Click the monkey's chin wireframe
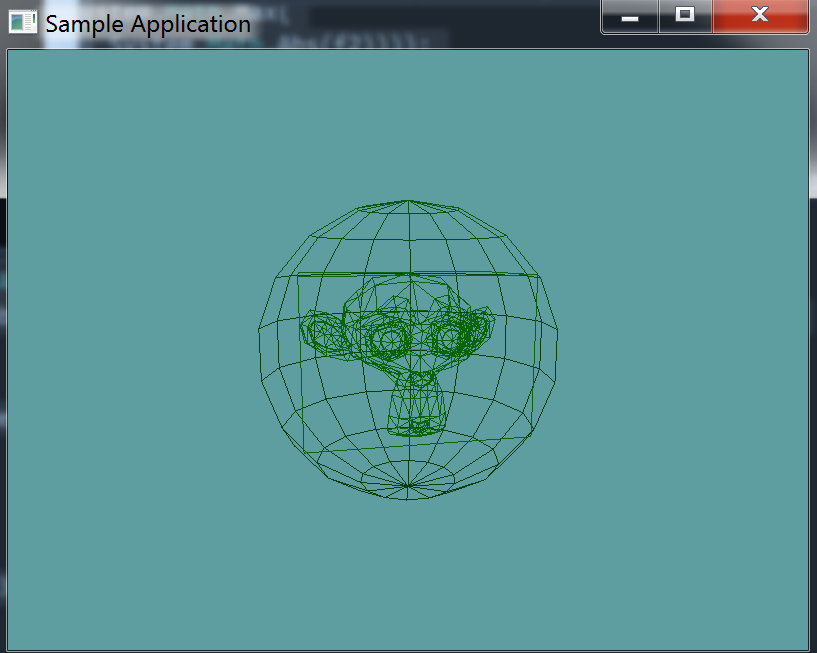 click(x=415, y=420)
